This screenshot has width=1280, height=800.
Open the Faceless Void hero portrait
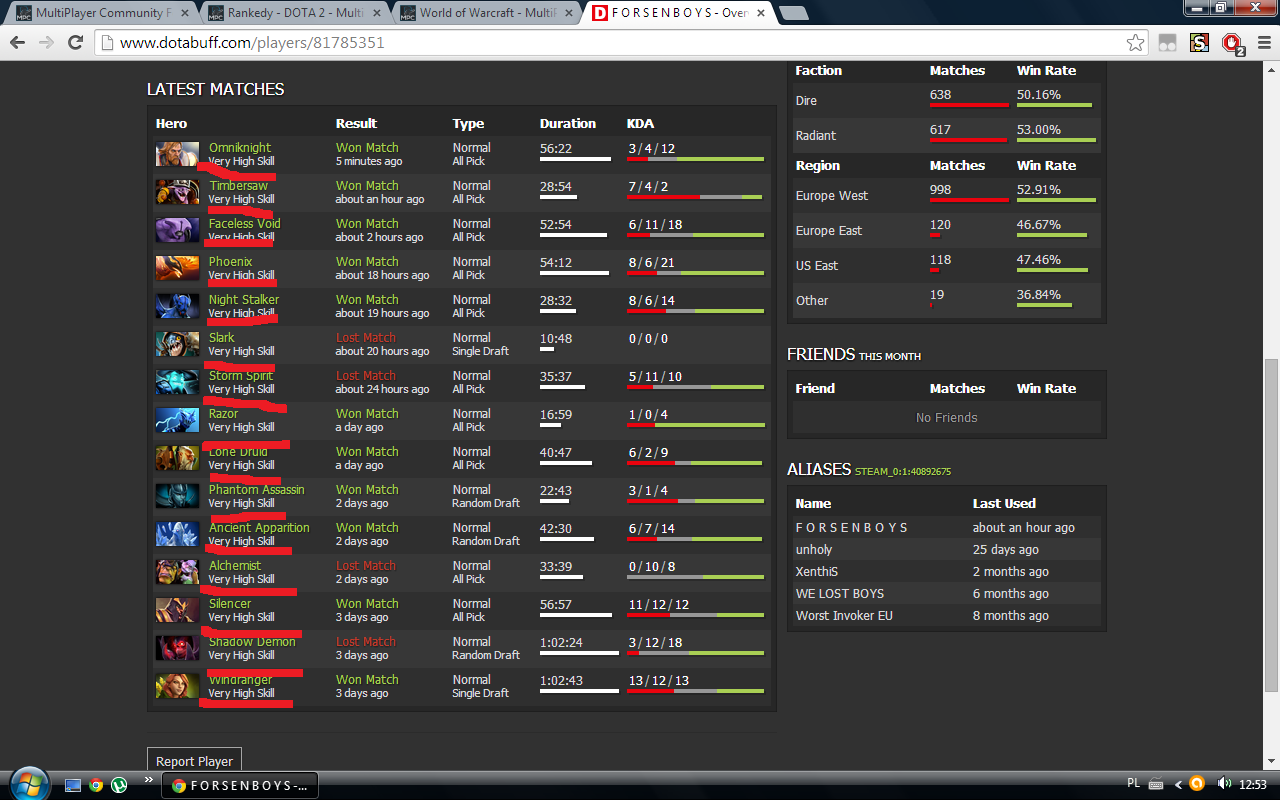pos(177,231)
